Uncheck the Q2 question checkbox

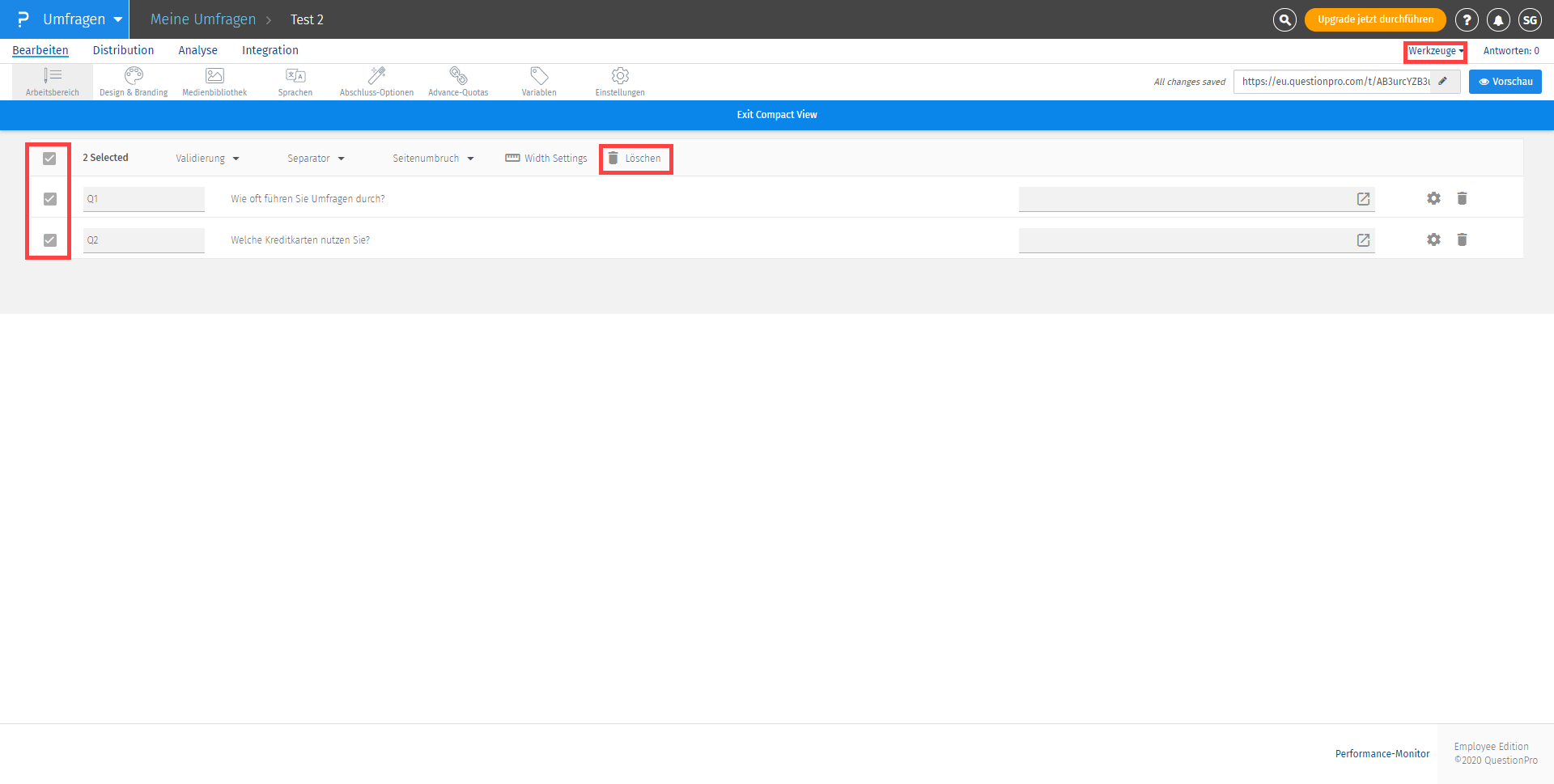[49, 240]
